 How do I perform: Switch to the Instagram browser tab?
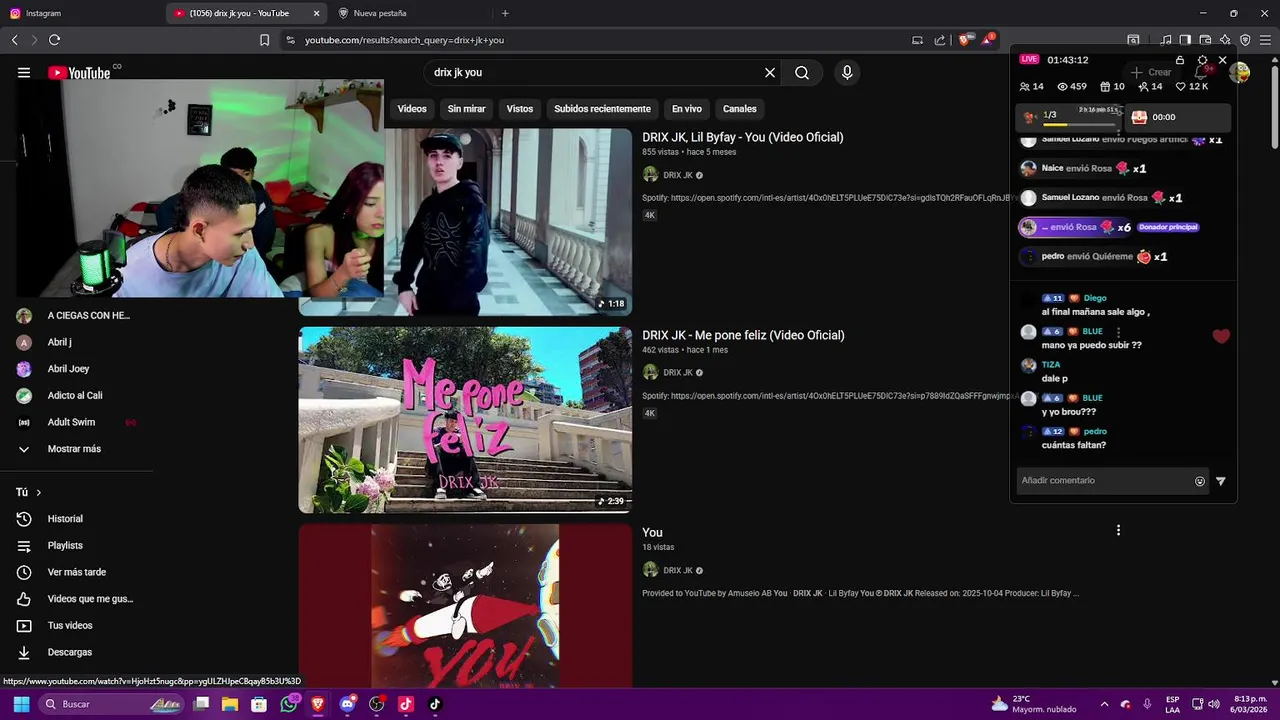point(80,13)
